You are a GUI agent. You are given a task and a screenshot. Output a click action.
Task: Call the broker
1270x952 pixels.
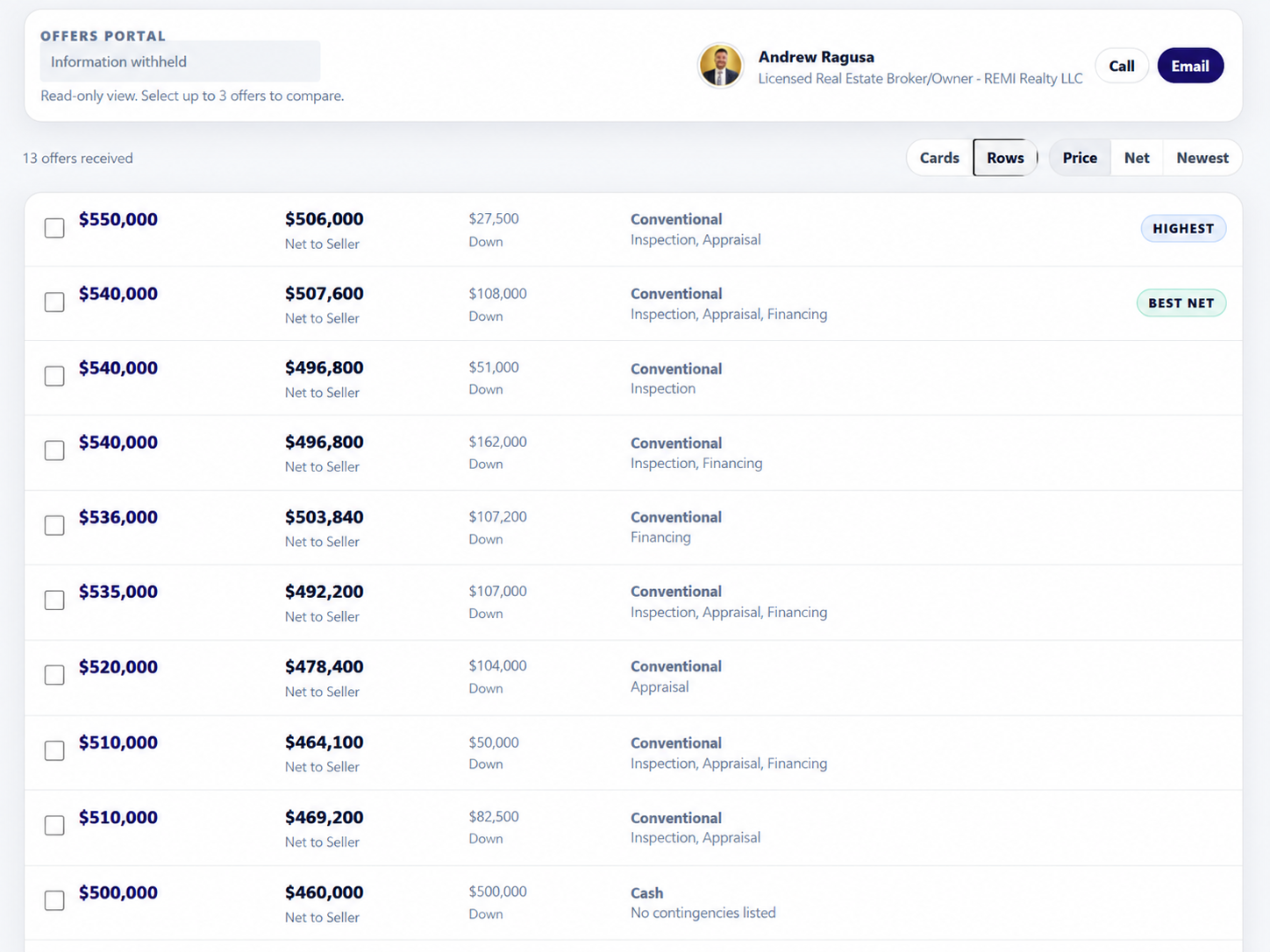1121,66
